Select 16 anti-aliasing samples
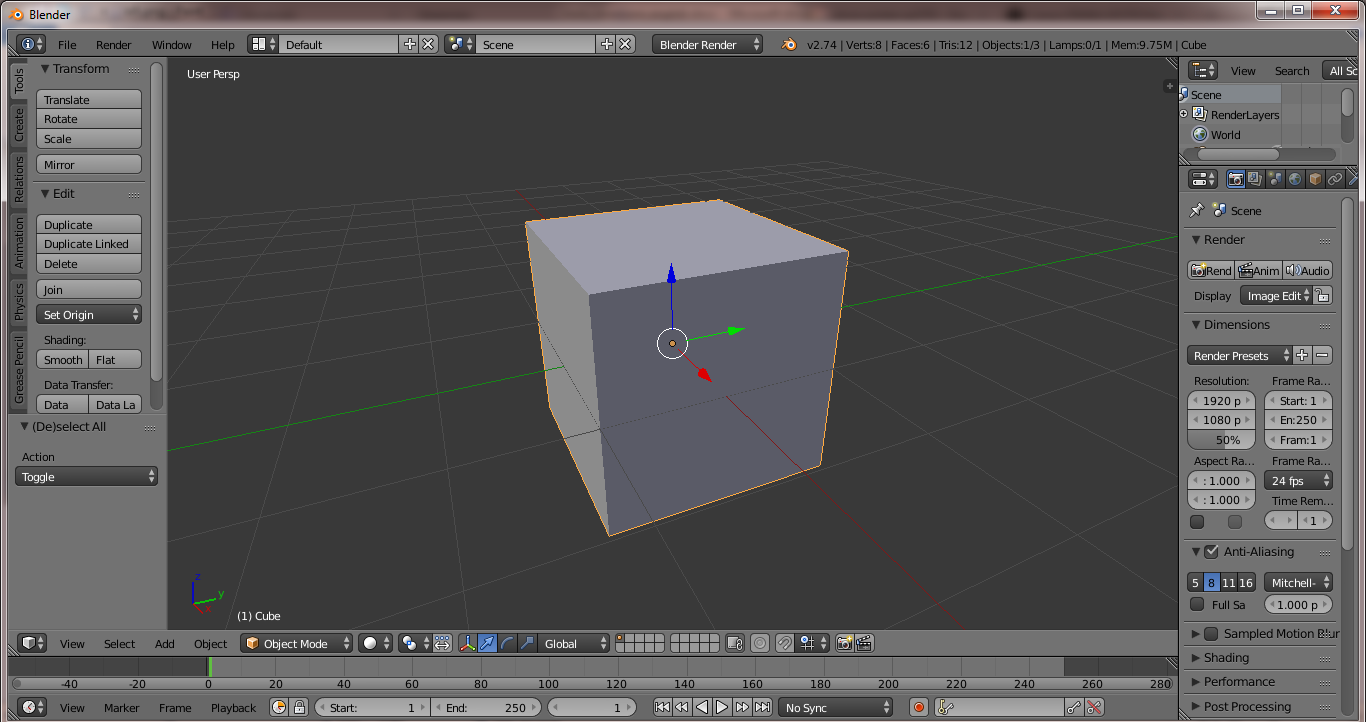 [x=1246, y=582]
